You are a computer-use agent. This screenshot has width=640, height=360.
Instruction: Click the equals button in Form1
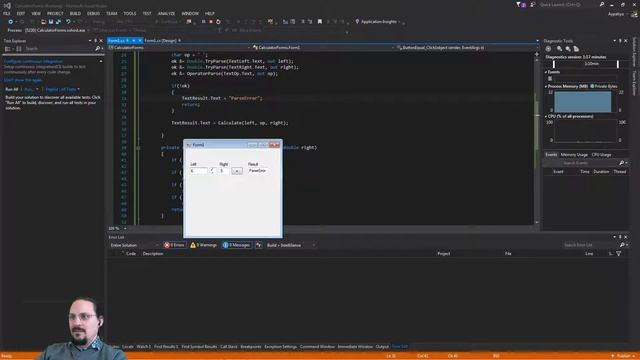(x=237, y=171)
